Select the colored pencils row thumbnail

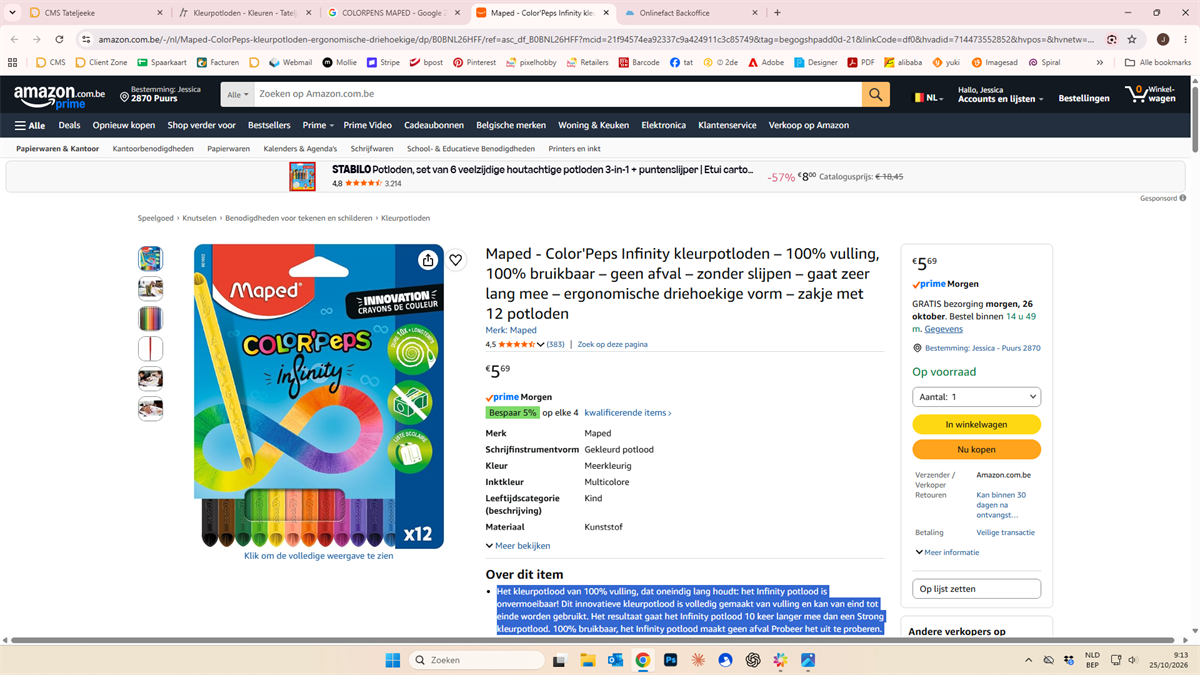(150, 319)
